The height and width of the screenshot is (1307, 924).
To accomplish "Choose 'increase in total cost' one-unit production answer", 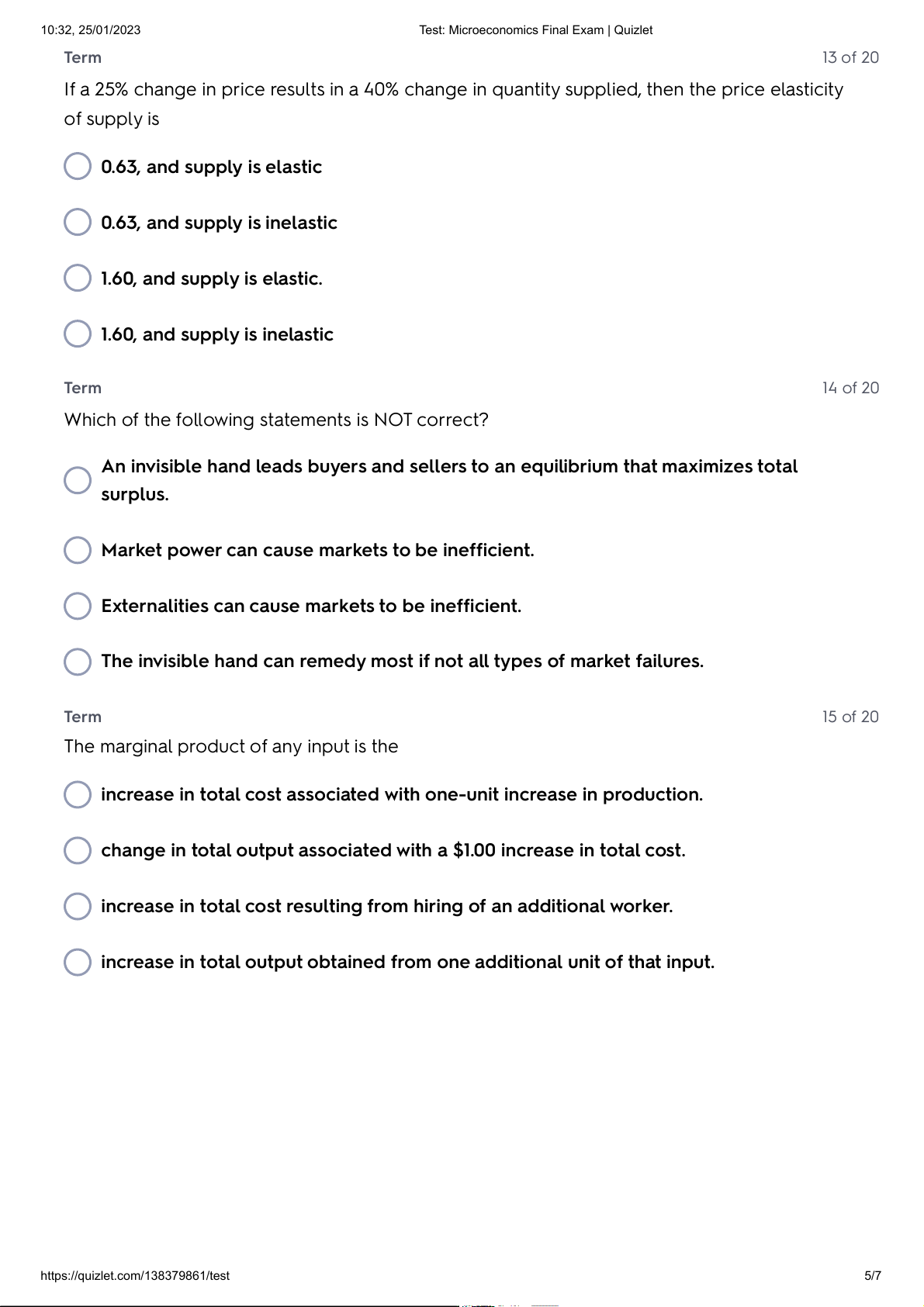I will [78, 794].
